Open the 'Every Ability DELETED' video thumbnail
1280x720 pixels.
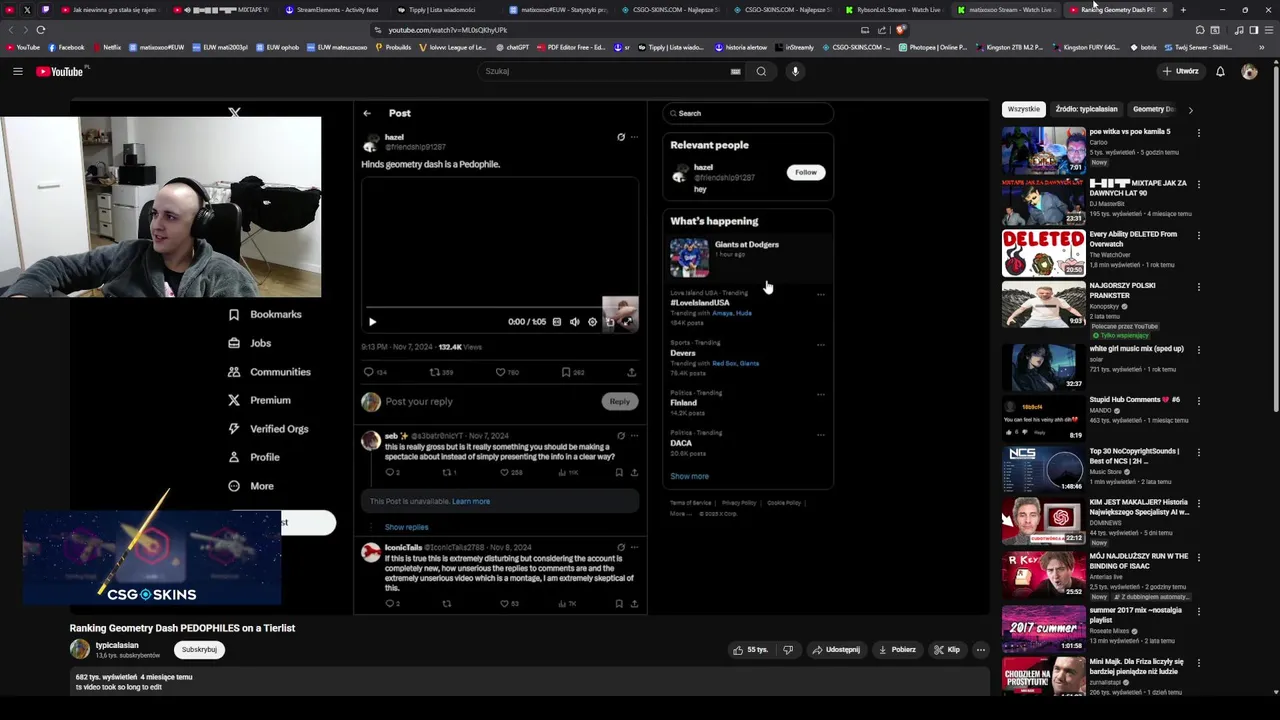click(x=1043, y=253)
